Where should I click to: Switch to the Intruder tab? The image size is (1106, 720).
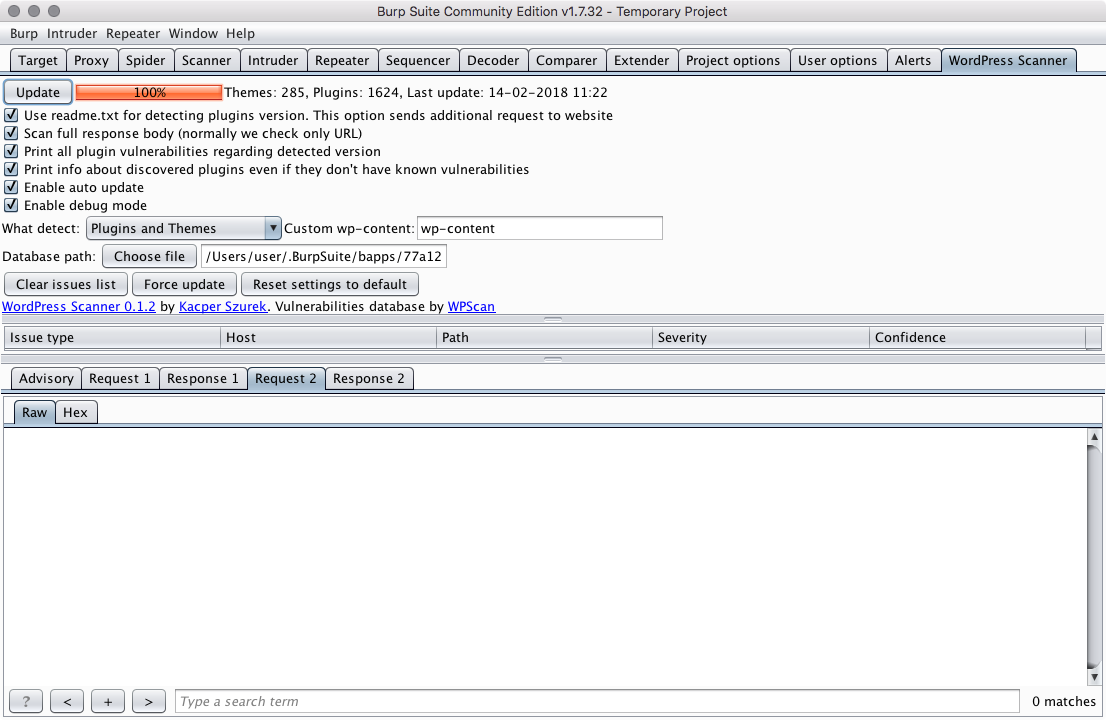tap(273, 61)
